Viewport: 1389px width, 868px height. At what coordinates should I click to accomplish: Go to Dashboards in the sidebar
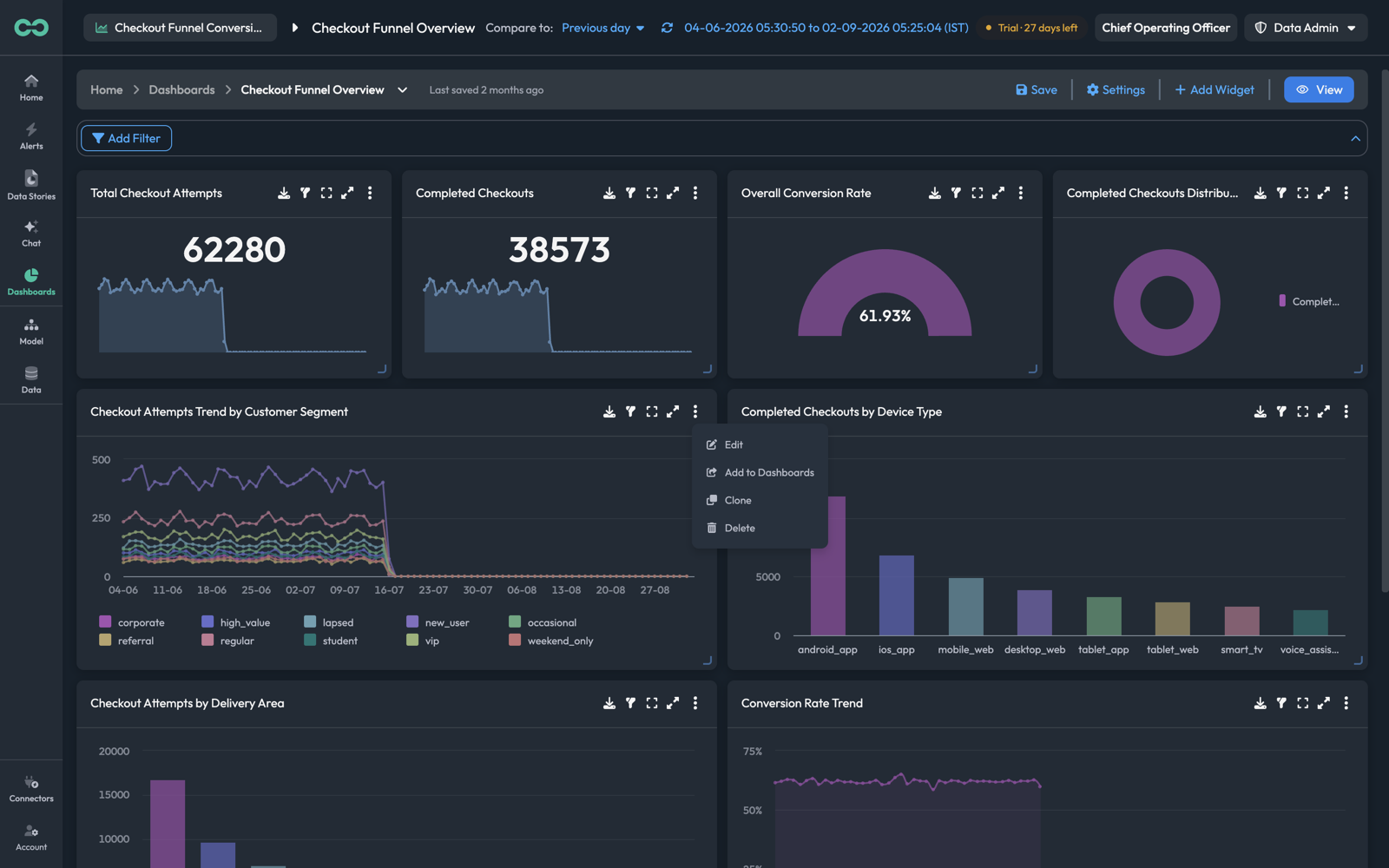click(31, 282)
